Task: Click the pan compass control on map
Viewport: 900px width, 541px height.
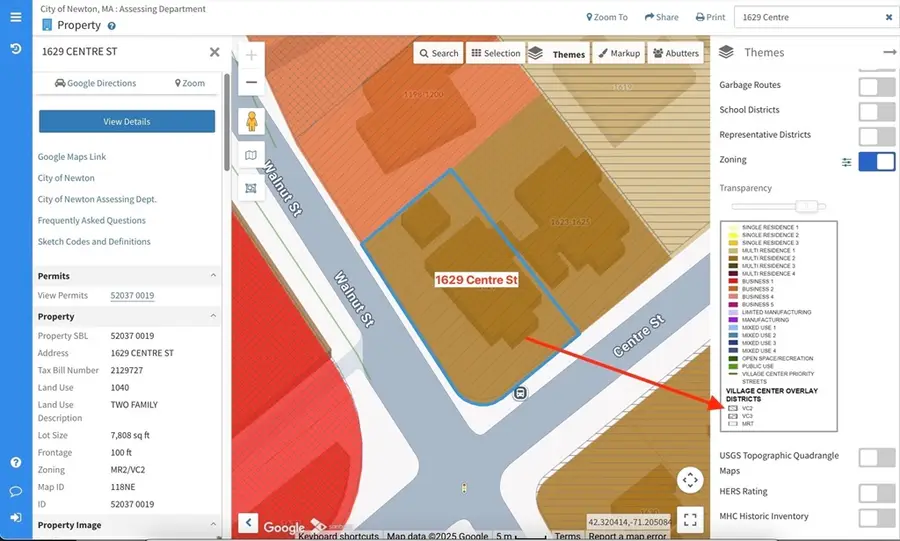Action: click(x=690, y=481)
